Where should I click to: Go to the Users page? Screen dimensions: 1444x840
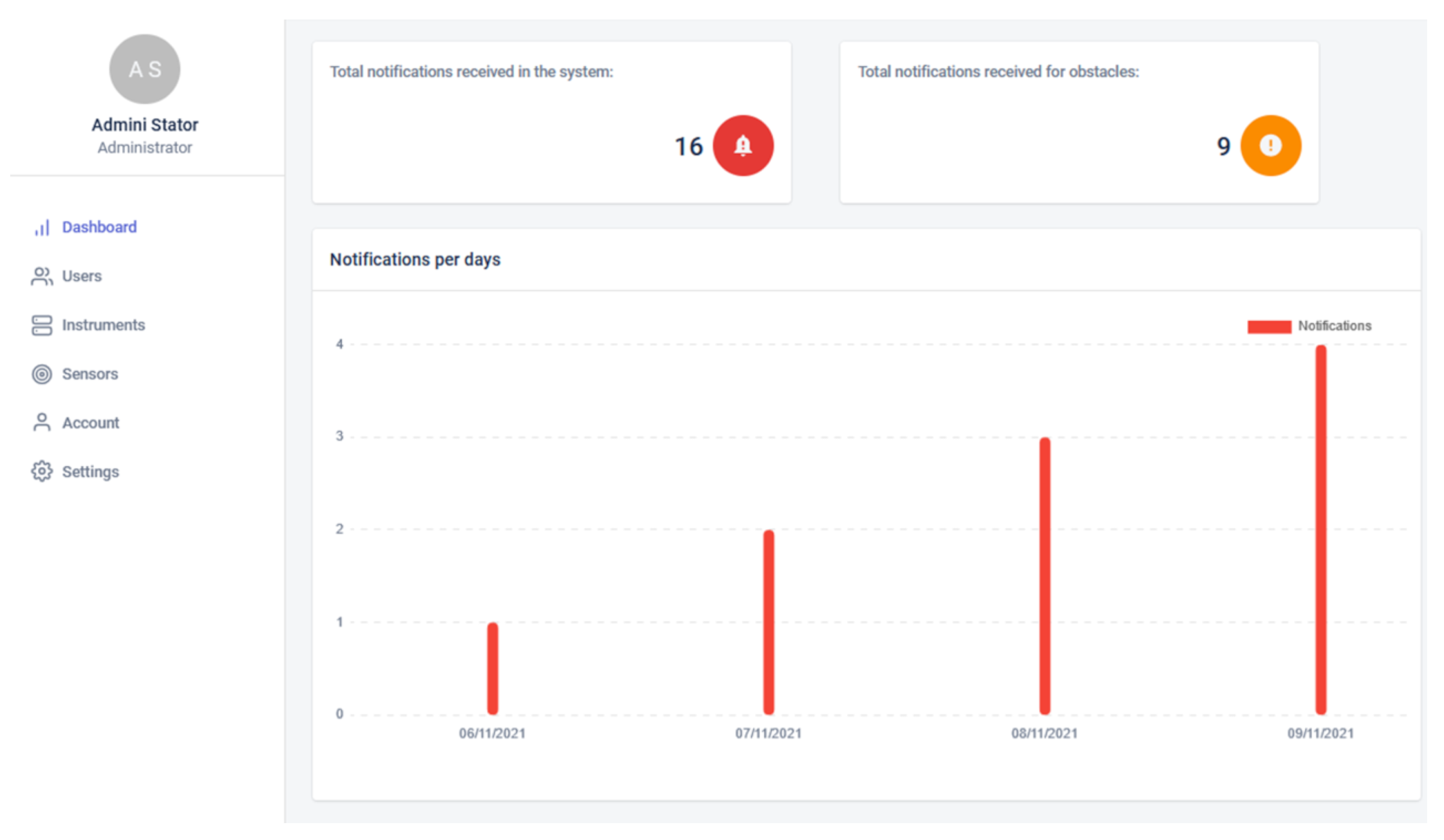pyautogui.click(x=82, y=276)
